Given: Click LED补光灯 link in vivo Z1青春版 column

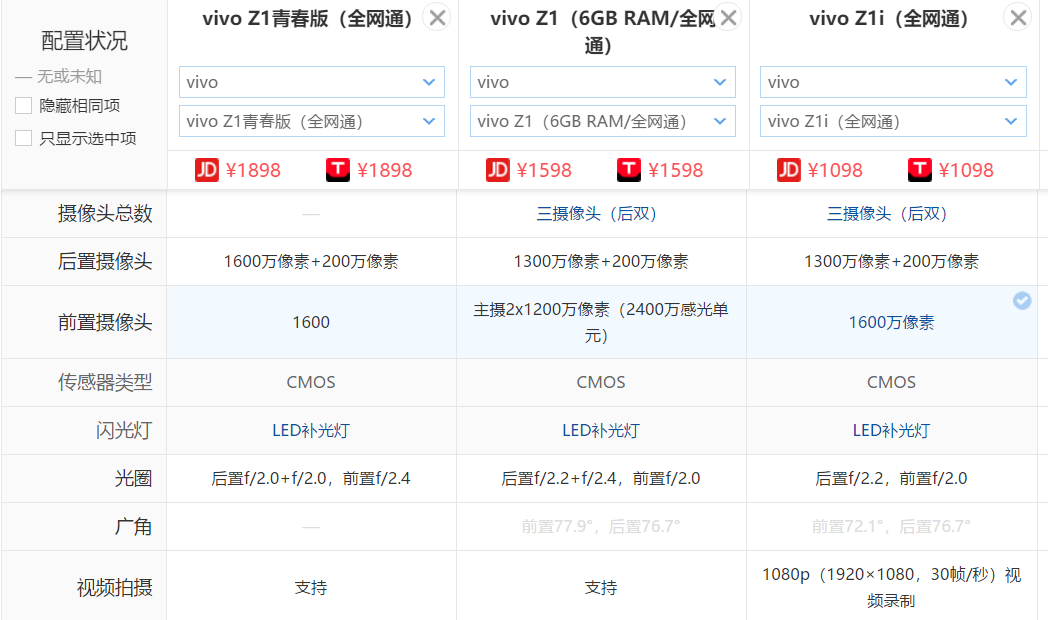Looking at the screenshot, I should pyautogui.click(x=311, y=431).
